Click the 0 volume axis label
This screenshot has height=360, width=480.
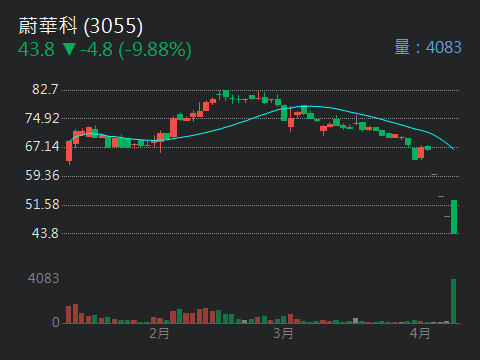(56, 322)
